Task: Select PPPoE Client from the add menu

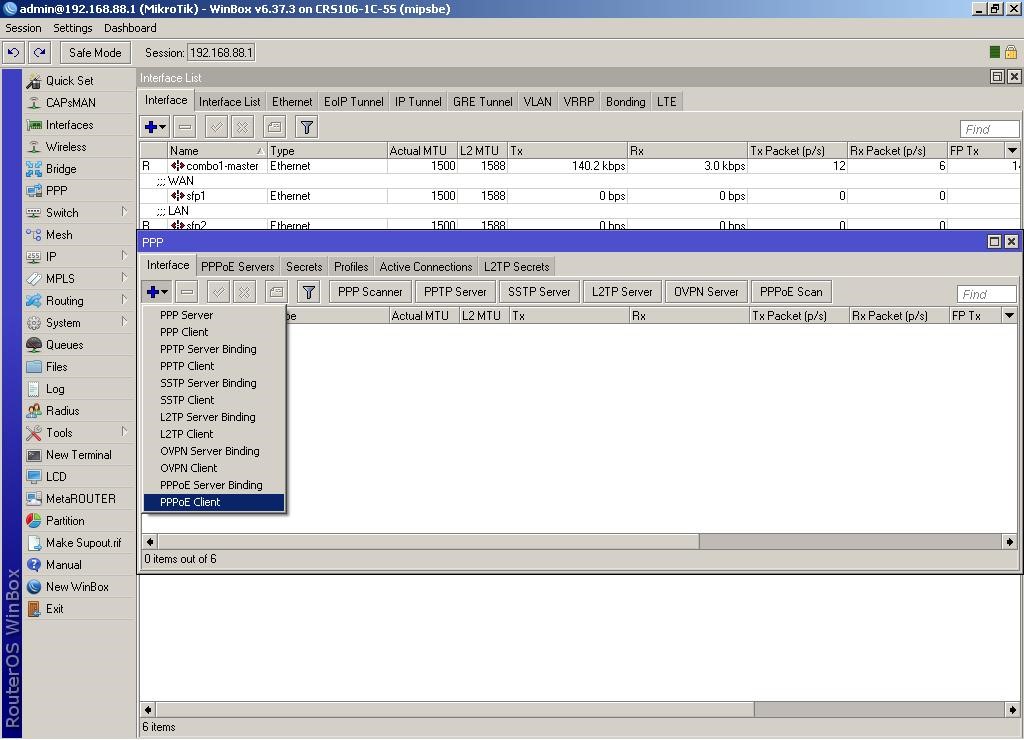Action: tap(190, 502)
